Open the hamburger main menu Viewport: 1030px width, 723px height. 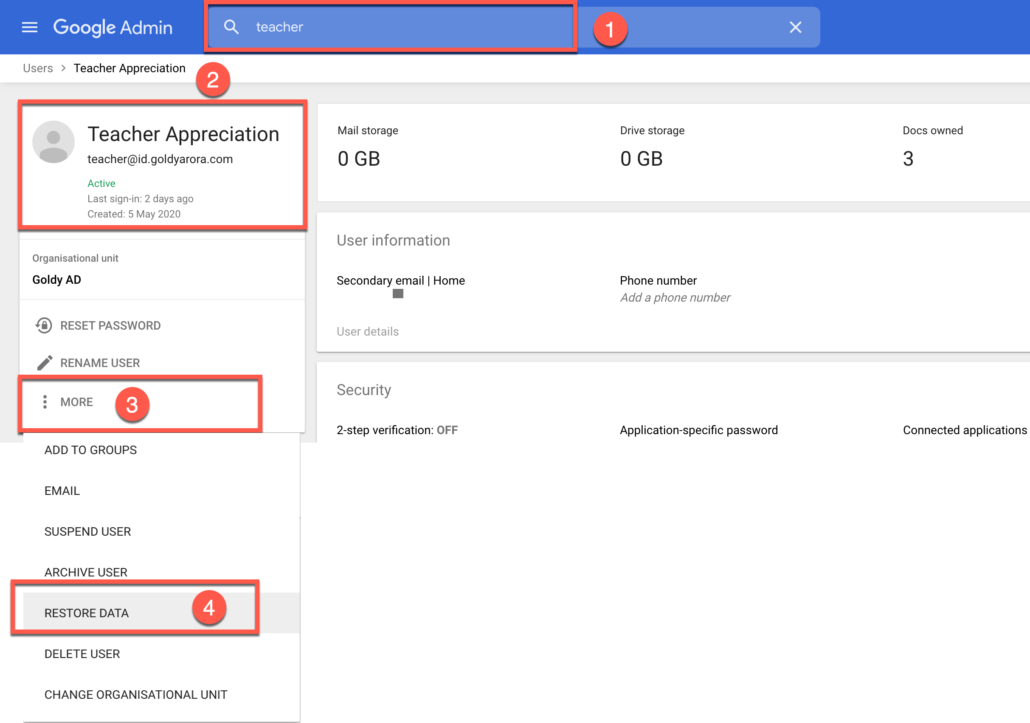(x=30, y=27)
